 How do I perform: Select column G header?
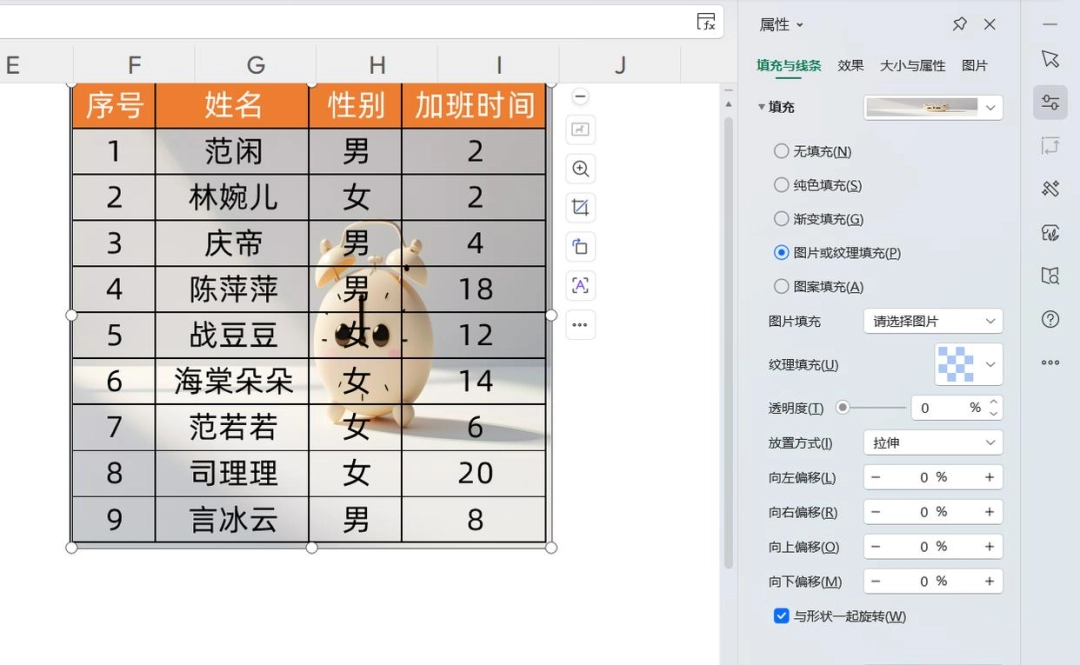coord(256,65)
